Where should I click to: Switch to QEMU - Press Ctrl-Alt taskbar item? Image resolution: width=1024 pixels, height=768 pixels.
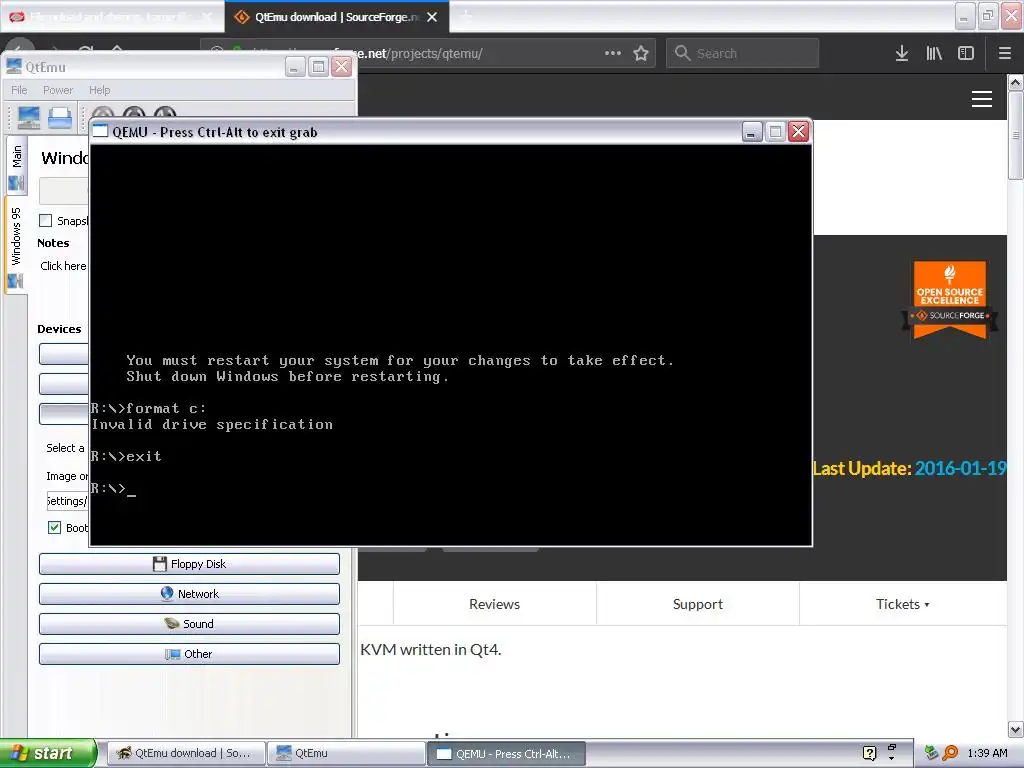tap(507, 753)
